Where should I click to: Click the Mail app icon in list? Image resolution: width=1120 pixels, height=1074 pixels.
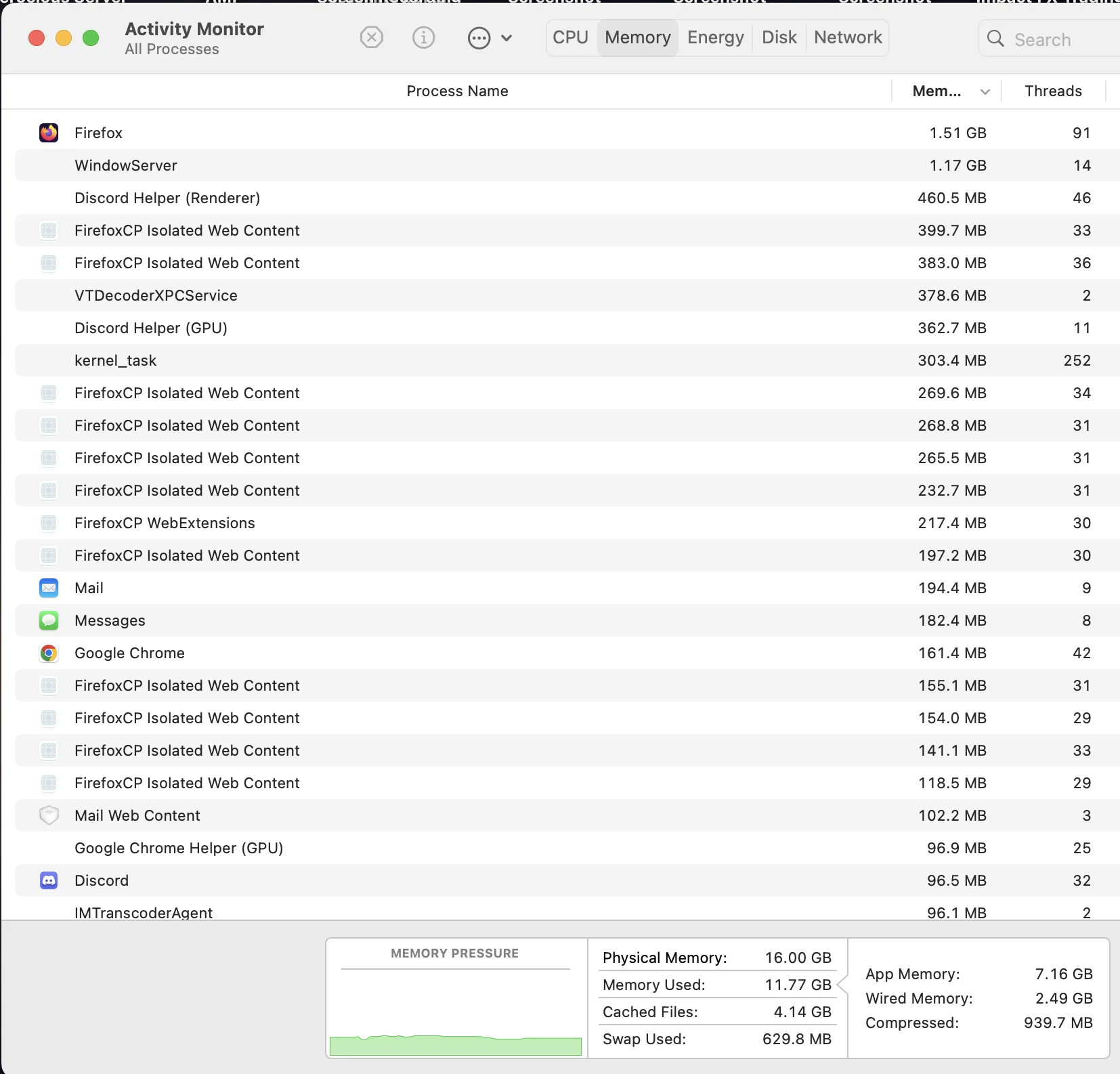[49, 588]
